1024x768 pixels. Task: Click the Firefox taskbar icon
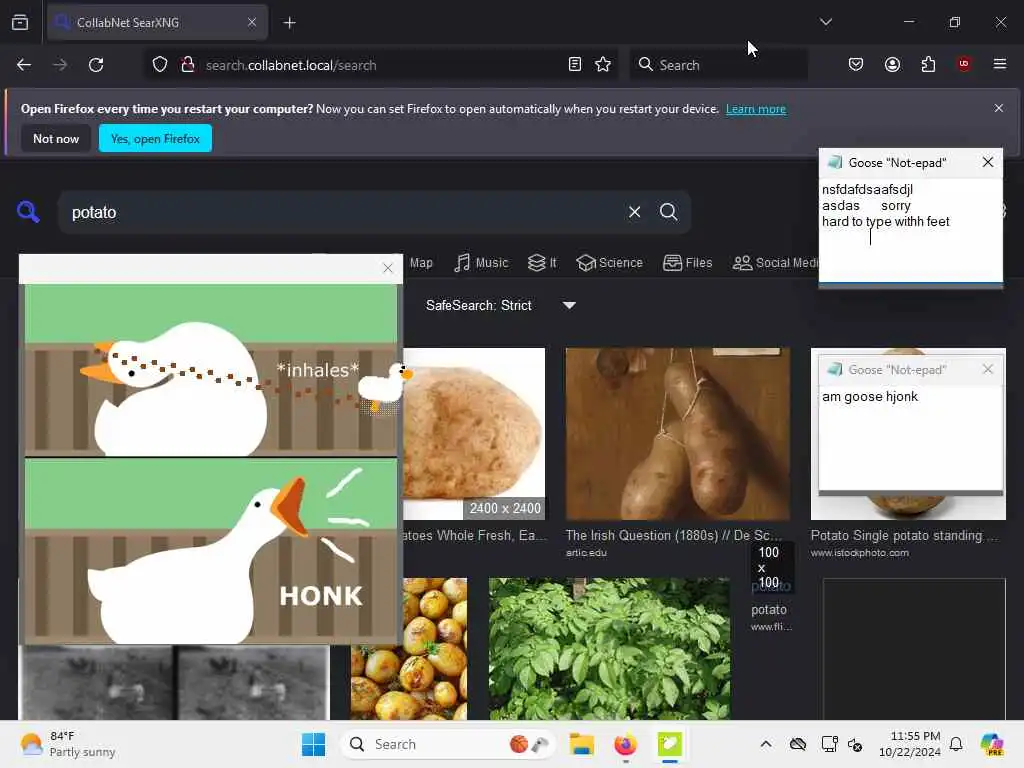tap(625, 744)
